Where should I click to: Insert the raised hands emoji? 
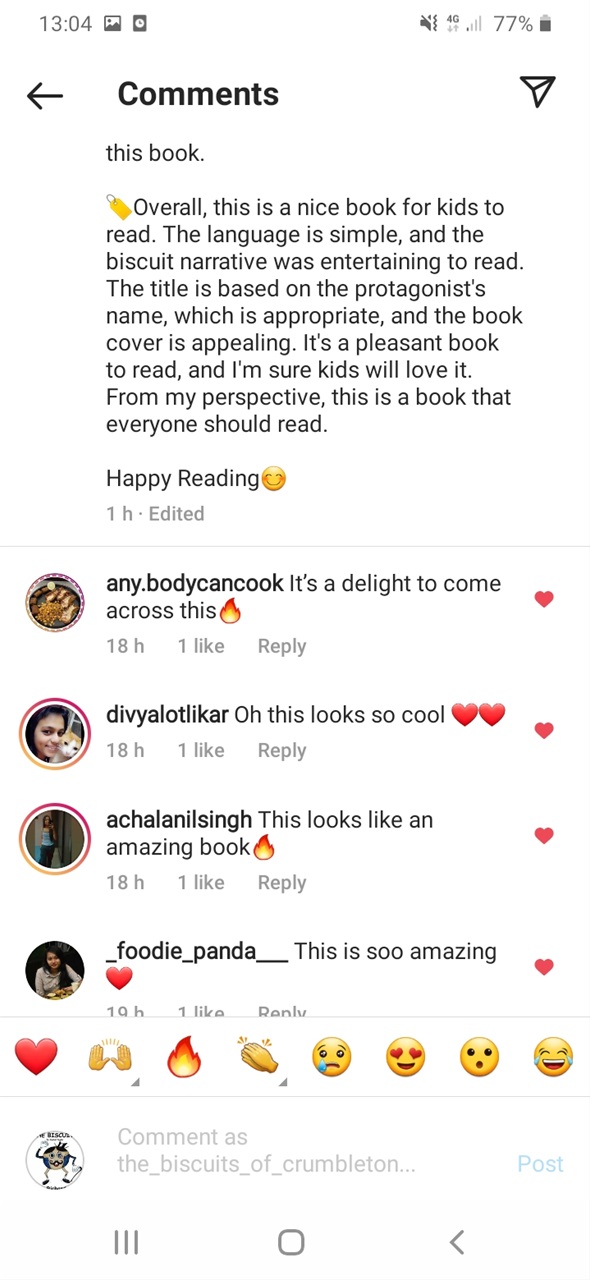[x=110, y=1057]
